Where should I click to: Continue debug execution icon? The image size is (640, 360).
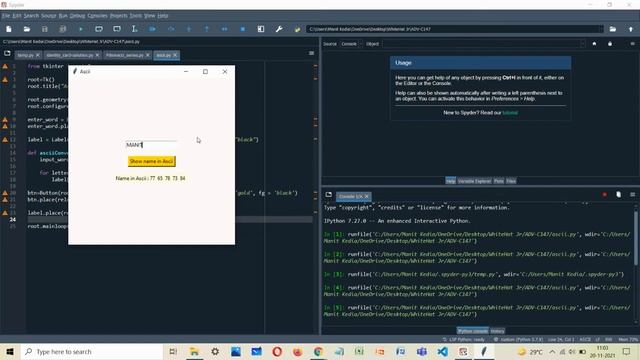224,29
